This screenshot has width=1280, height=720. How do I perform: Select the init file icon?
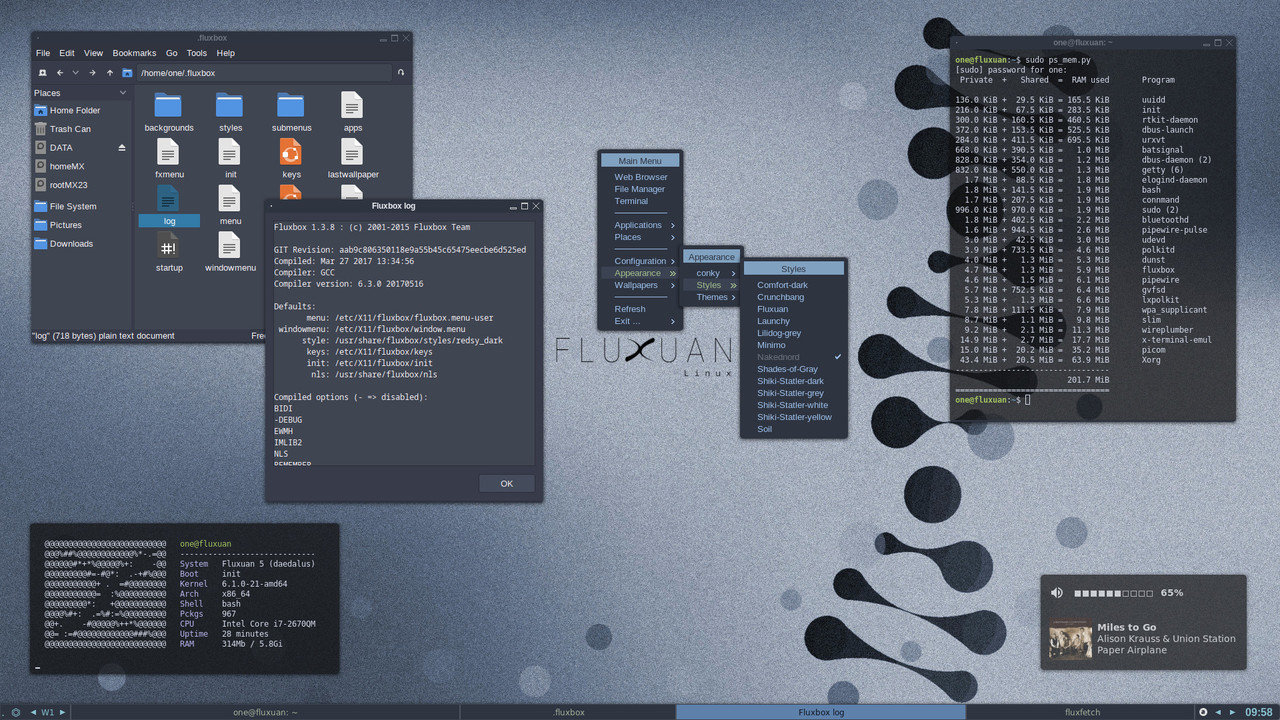(230, 151)
